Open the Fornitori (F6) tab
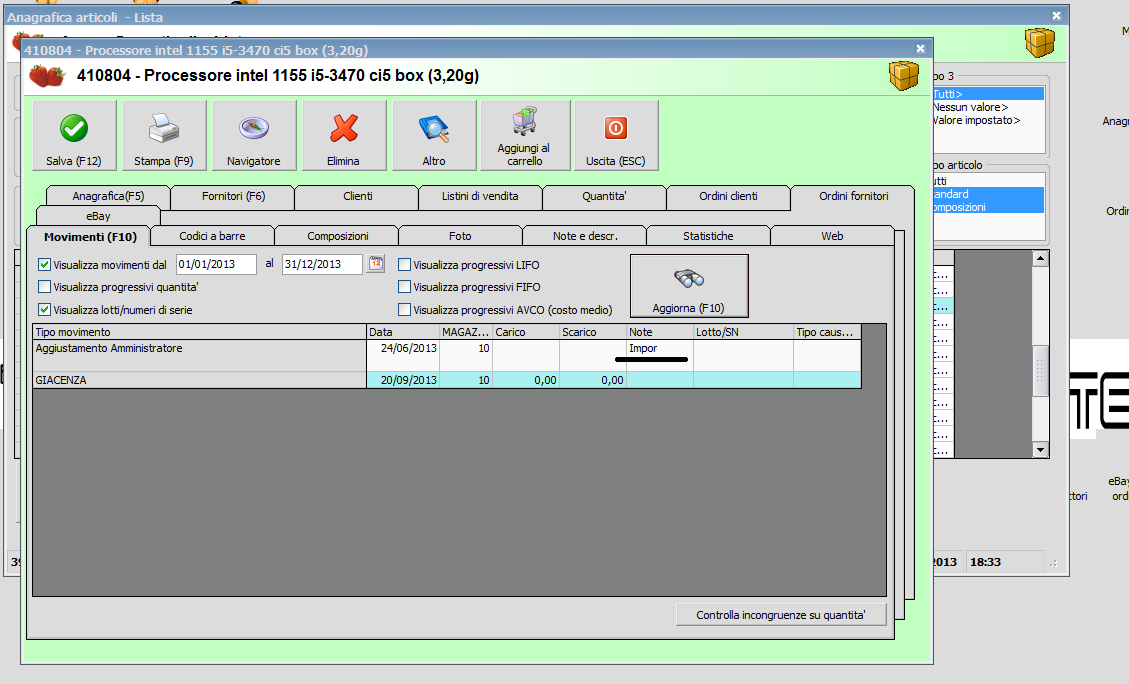The height and width of the screenshot is (684, 1129). click(233, 196)
